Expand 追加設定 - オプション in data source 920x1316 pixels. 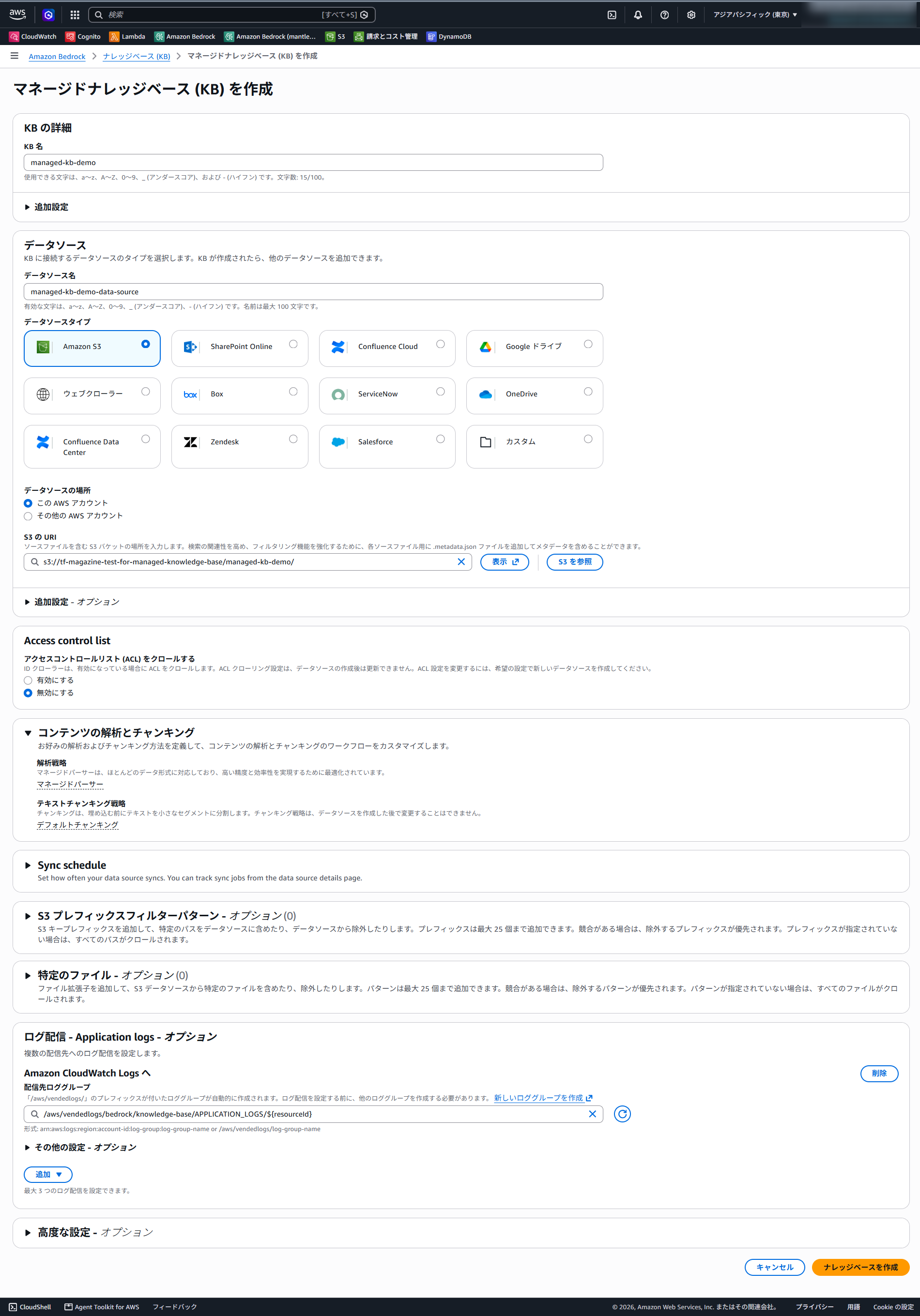72,602
